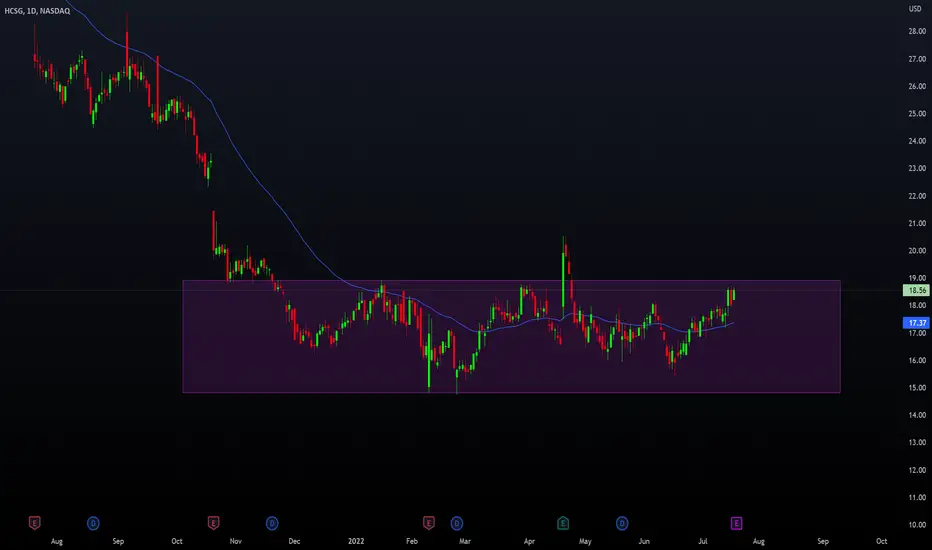The width and height of the screenshot is (932, 550).
Task: Click the 23.00 price axis label
Action: pyautogui.click(x=917, y=168)
